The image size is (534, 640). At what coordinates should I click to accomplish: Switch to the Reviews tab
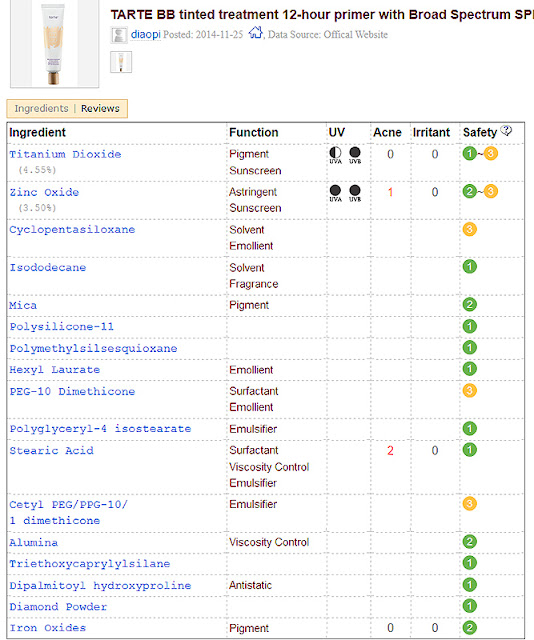(100, 109)
